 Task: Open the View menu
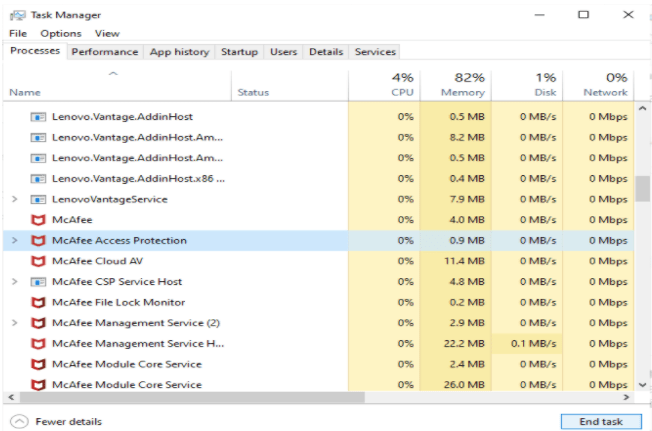coord(107,33)
